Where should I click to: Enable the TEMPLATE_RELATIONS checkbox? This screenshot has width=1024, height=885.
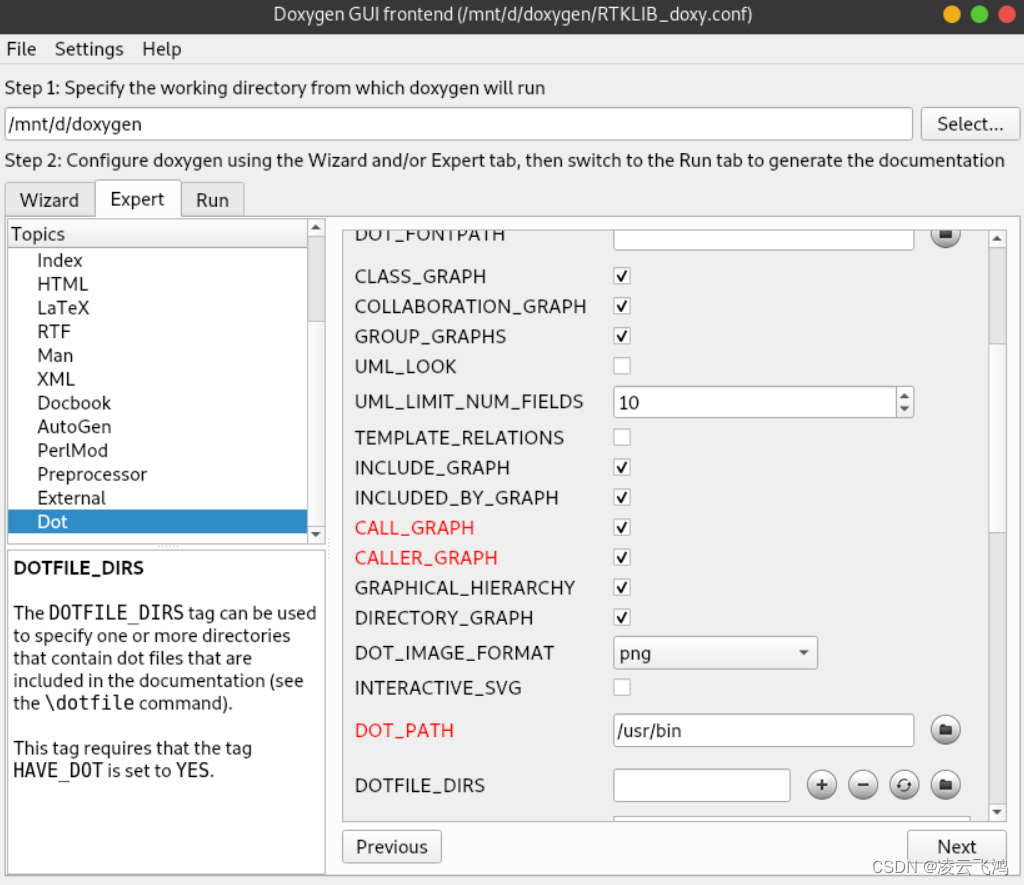click(622, 437)
